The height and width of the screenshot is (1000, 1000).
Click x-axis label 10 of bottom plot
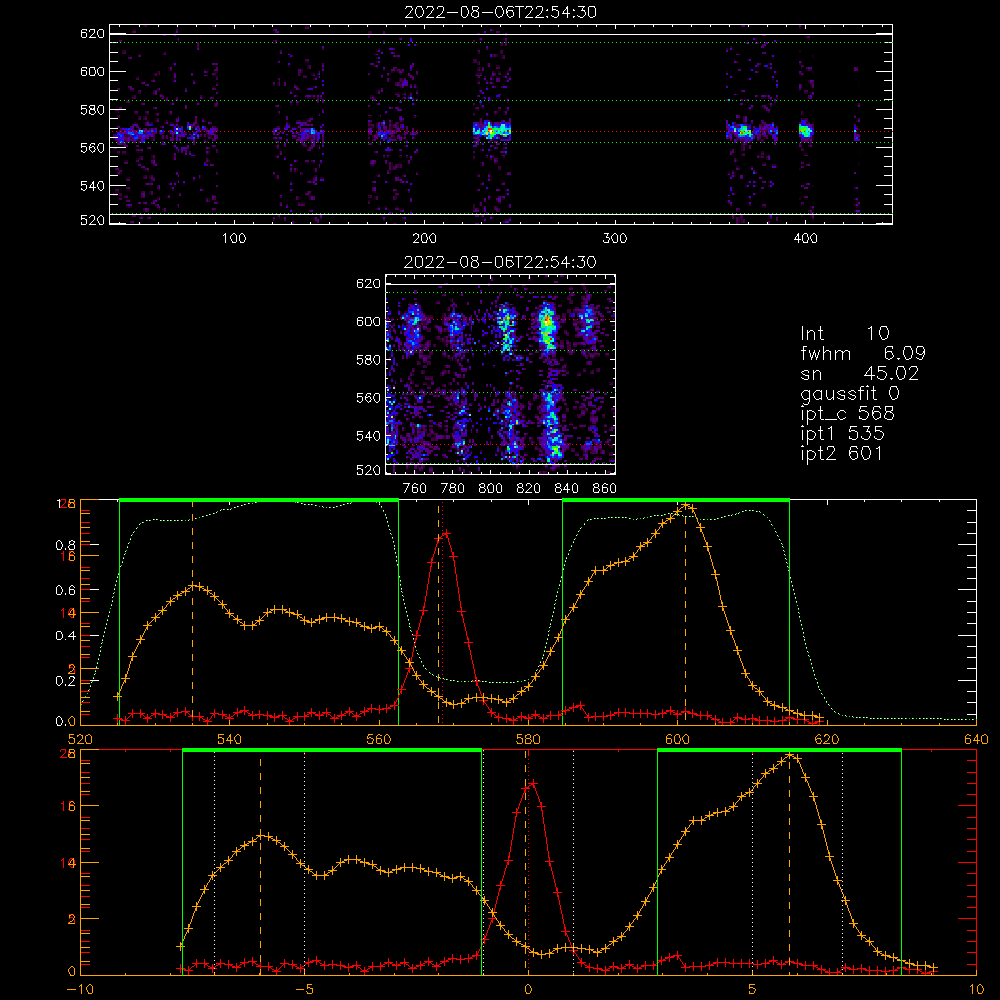pos(976,989)
